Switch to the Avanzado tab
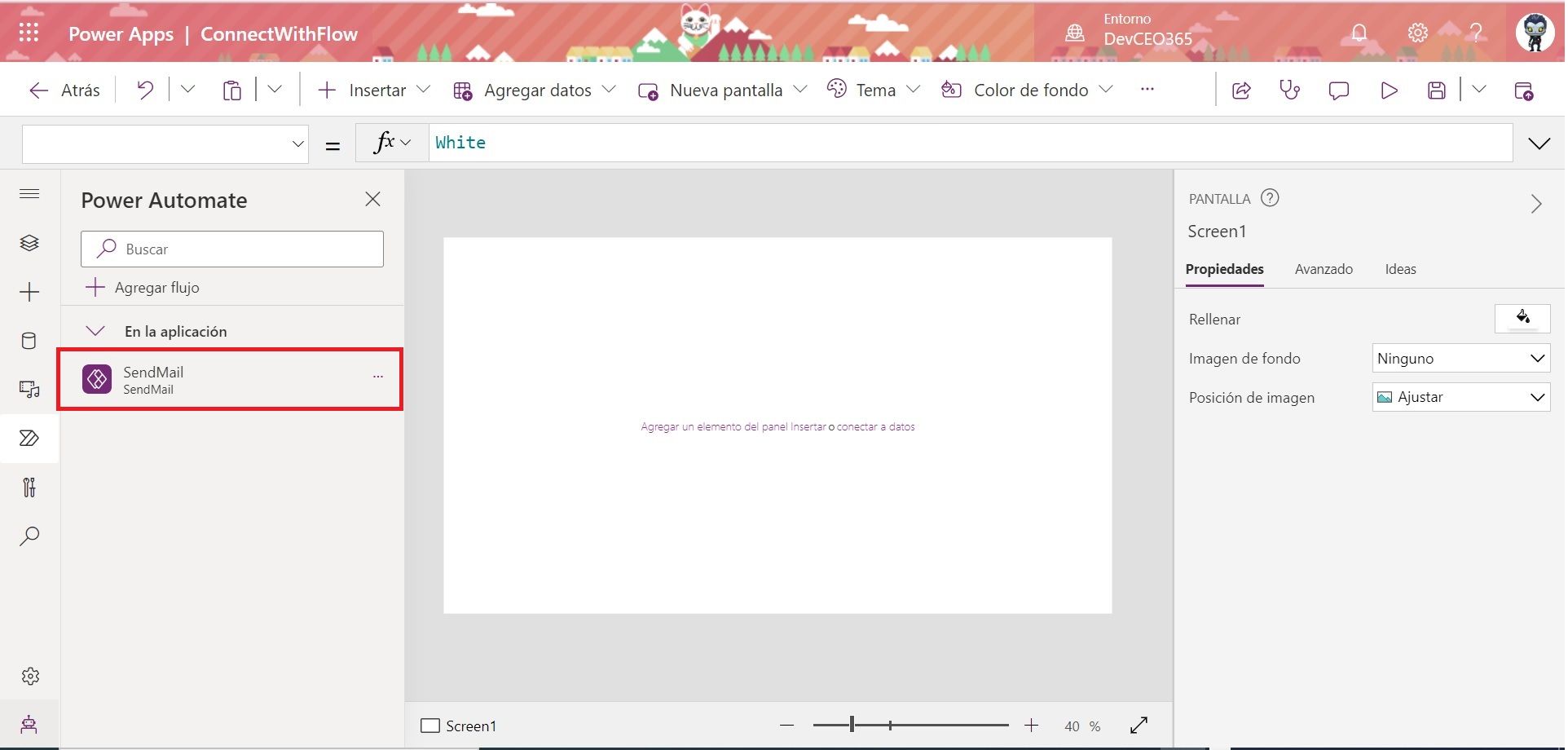The image size is (1568, 750). [x=1324, y=269]
